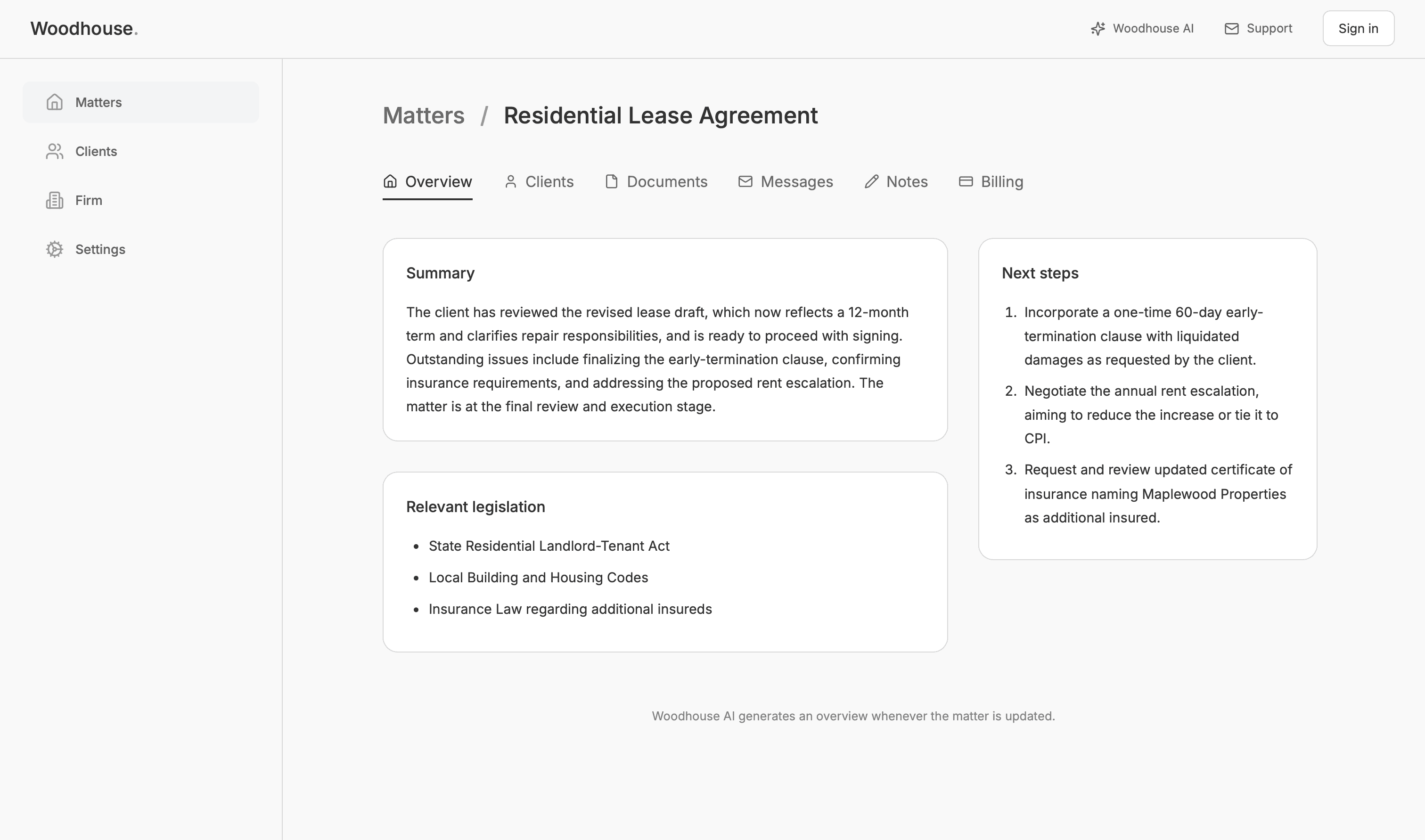Switch to the Clients tab
Viewport: 1425px width, 840px height.
click(x=539, y=182)
